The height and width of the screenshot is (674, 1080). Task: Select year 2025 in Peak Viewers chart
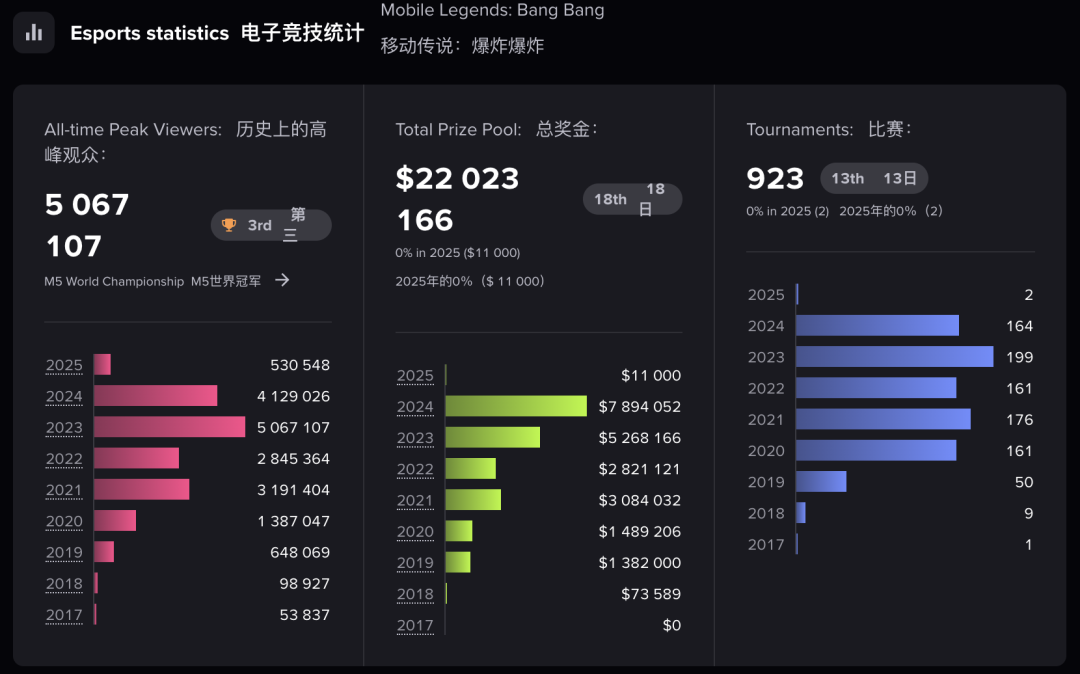point(64,366)
